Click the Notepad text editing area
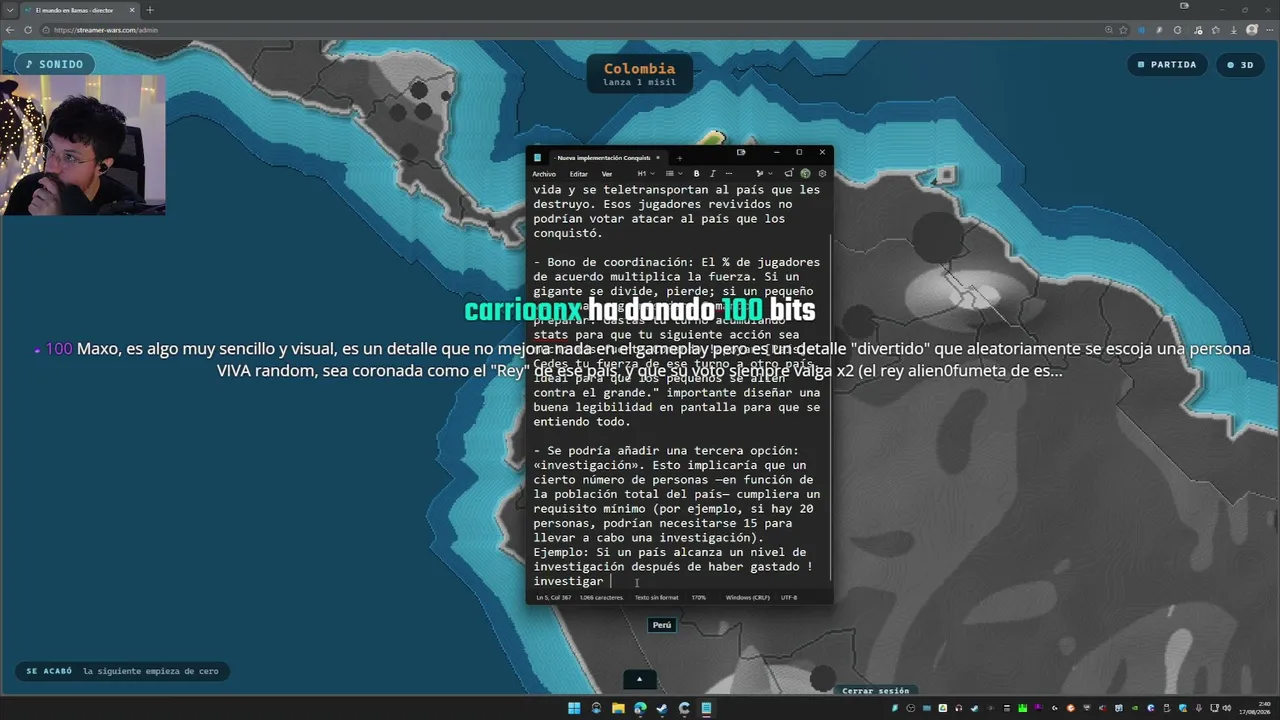This screenshot has height=720, width=1280. [677, 385]
